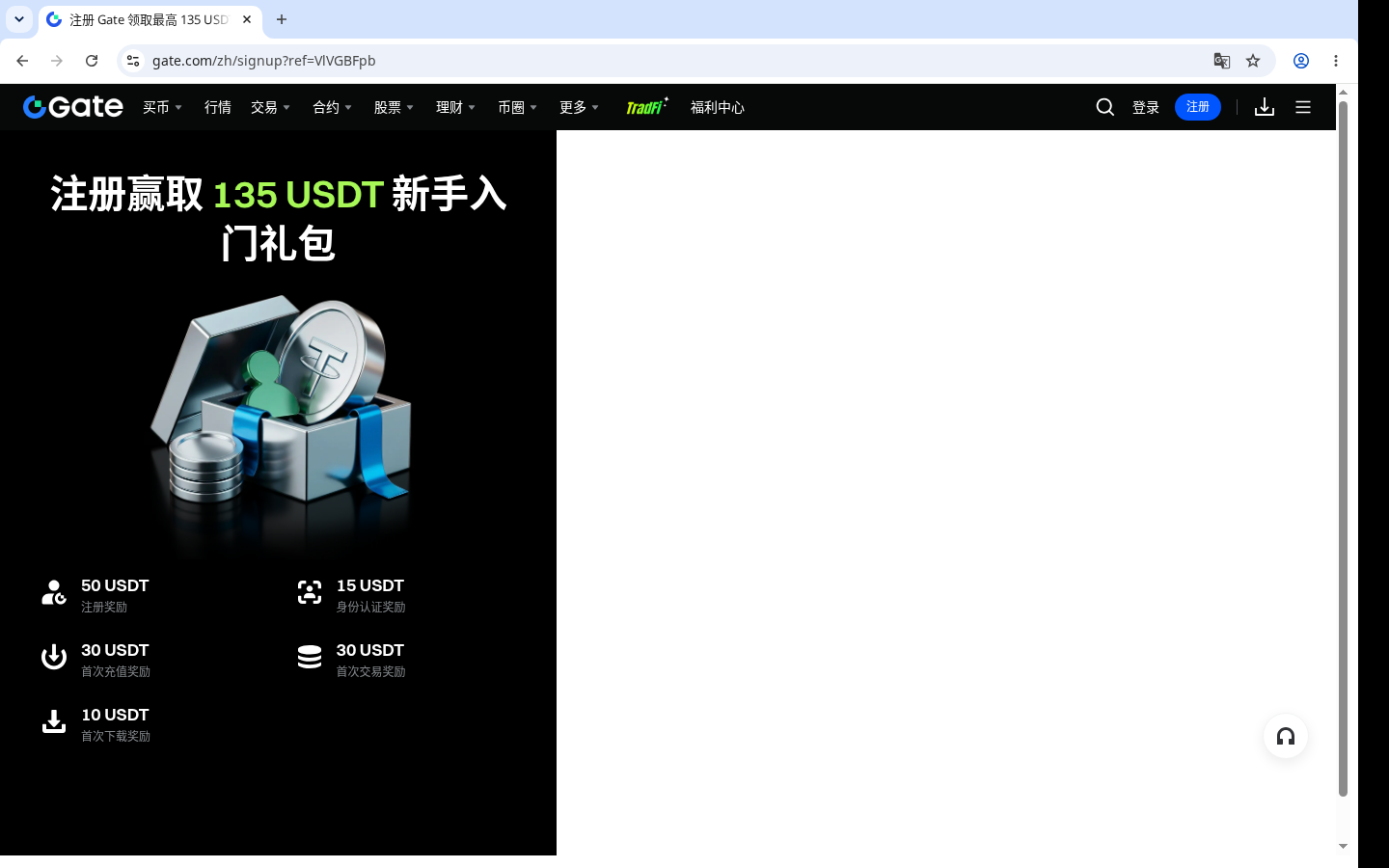The width and height of the screenshot is (1389, 868).
Task: Select the 注册 Gate browser tab
Action: click(x=150, y=20)
